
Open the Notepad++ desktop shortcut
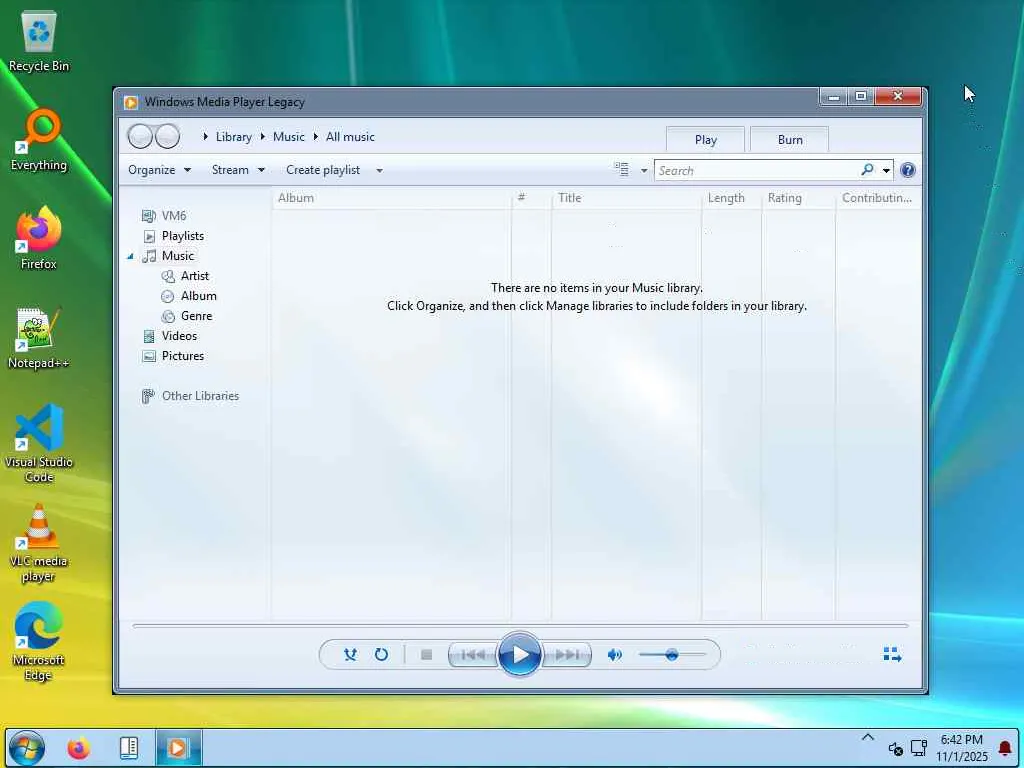tap(39, 338)
